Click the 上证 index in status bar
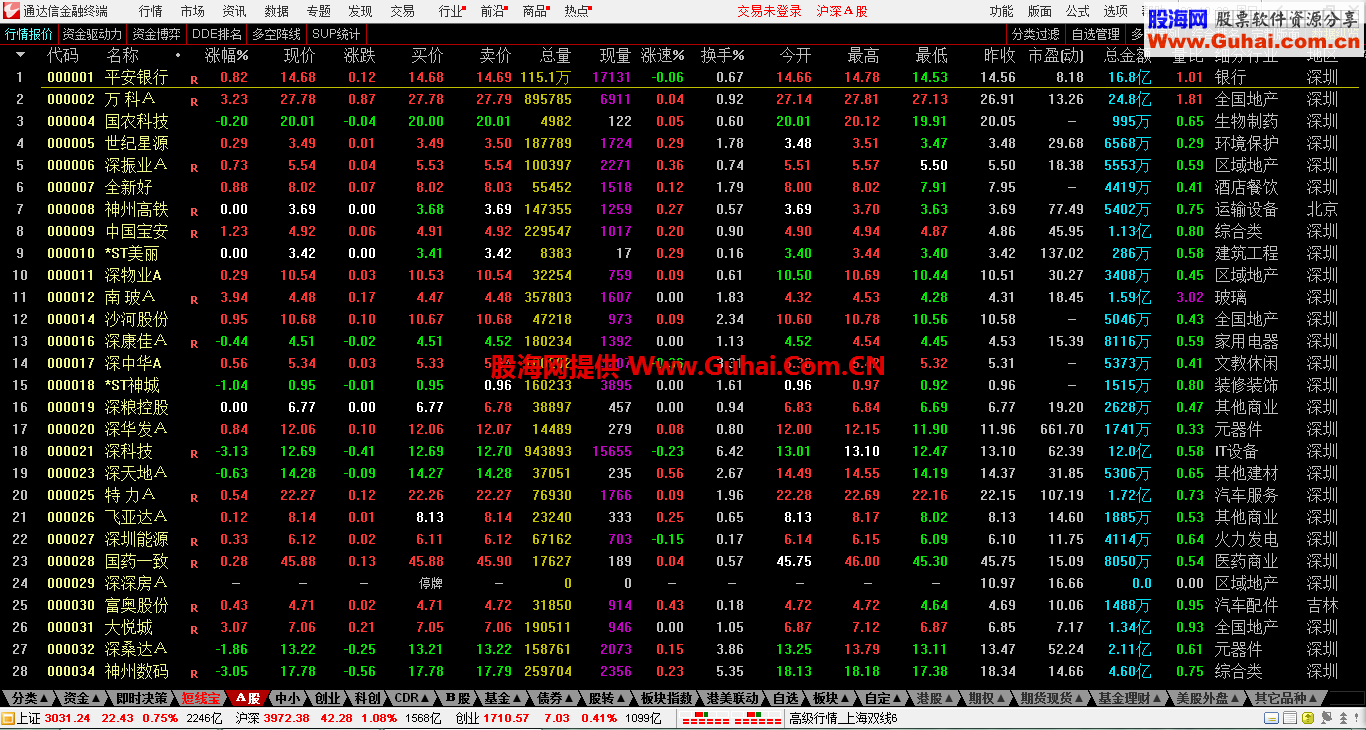The width and height of the screenshot is (1366, 730). (29, 718)
